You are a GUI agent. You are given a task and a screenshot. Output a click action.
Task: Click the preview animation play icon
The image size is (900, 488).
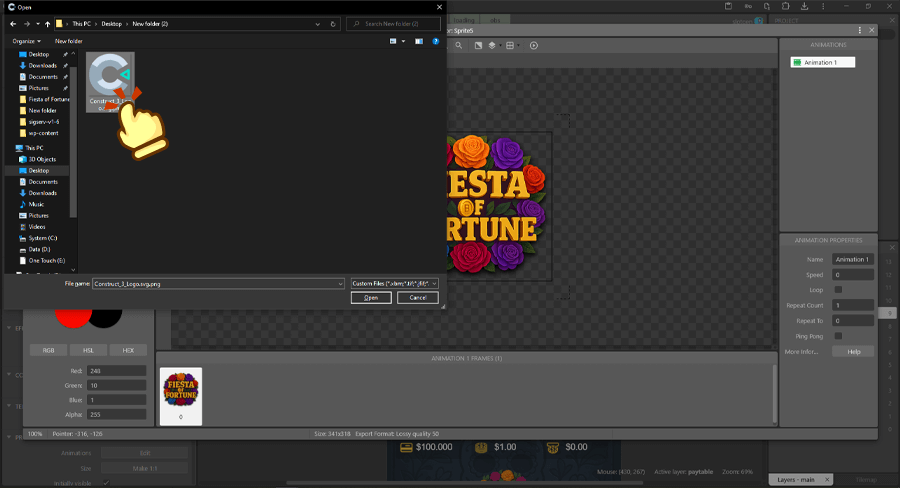(534, 45)
